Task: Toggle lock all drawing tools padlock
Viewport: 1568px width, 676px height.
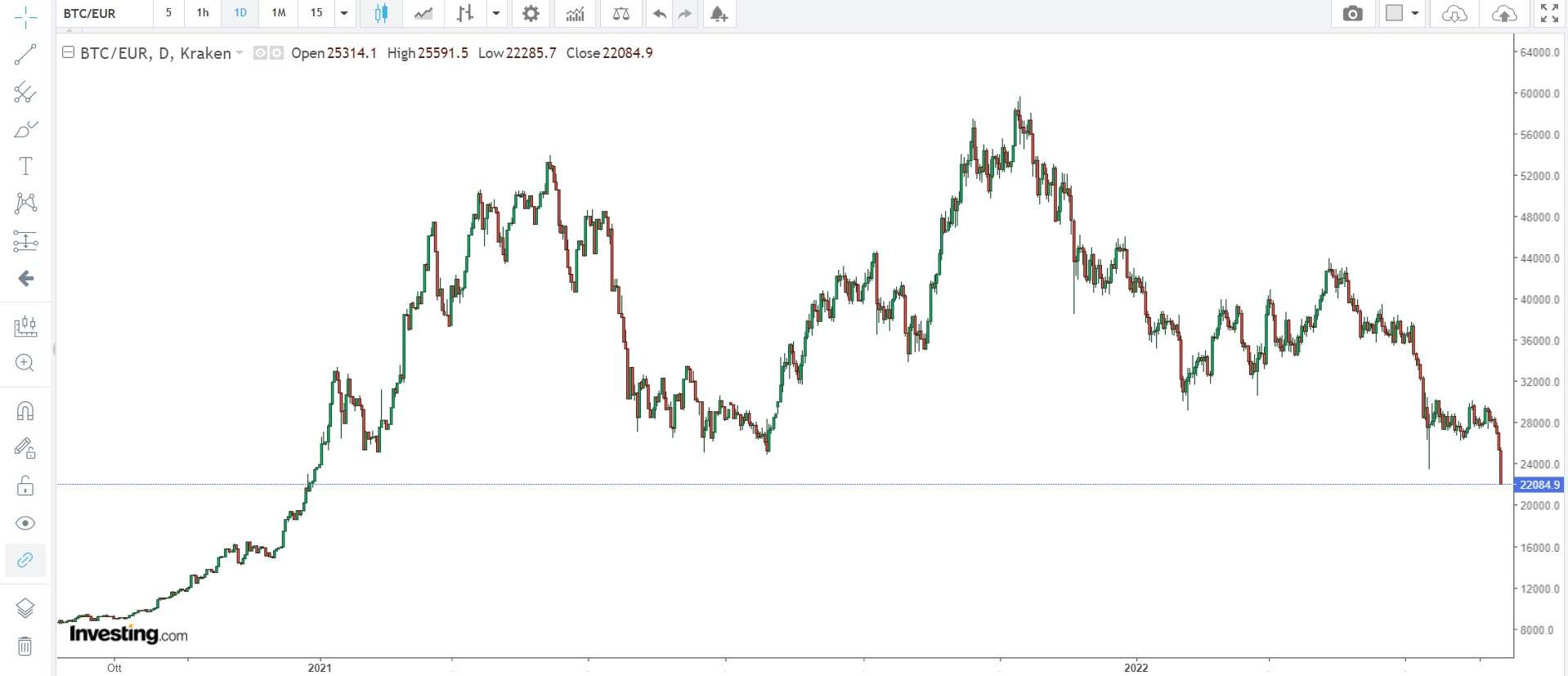Action: [25, 486]
